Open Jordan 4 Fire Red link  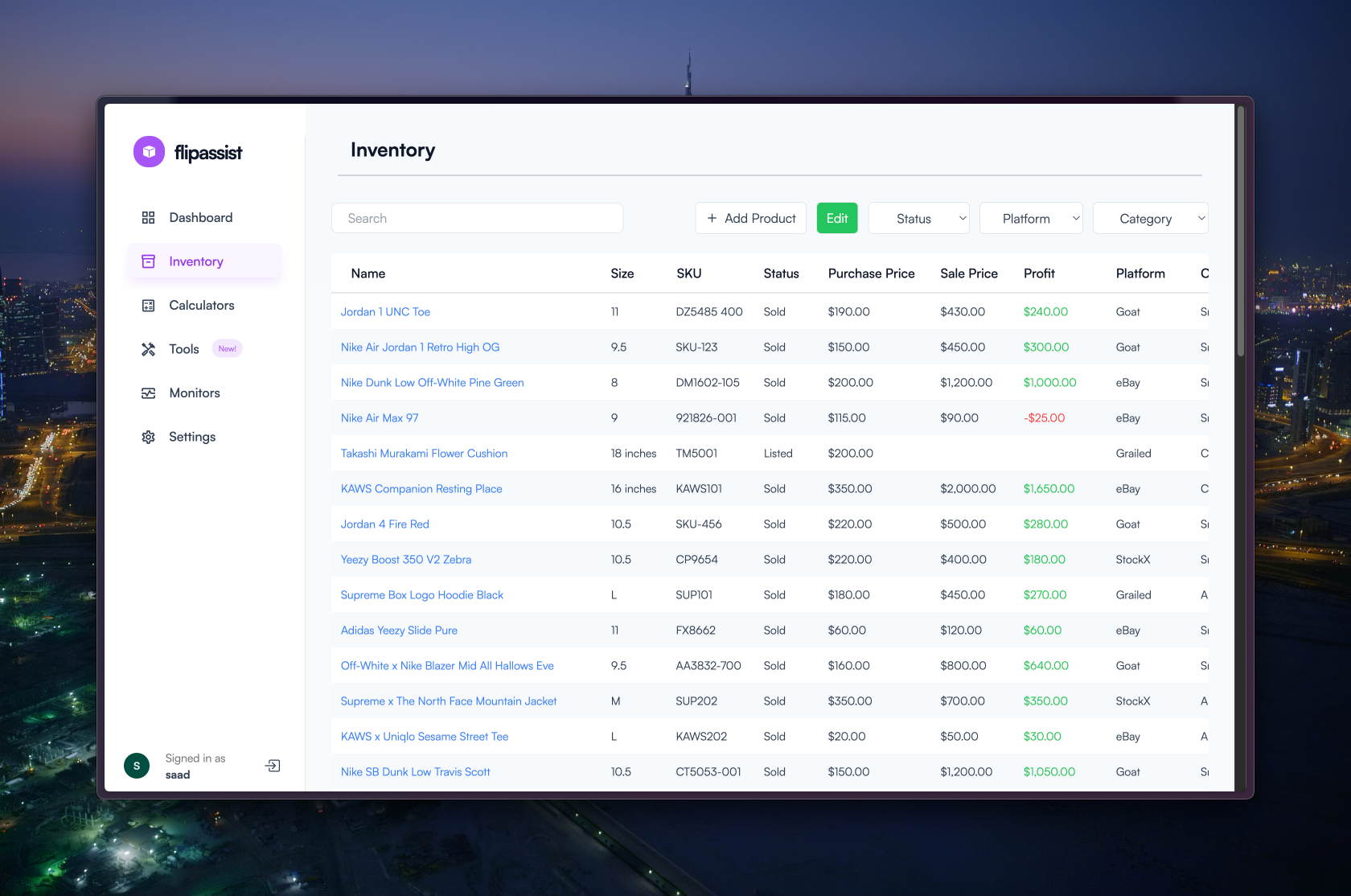384,524
